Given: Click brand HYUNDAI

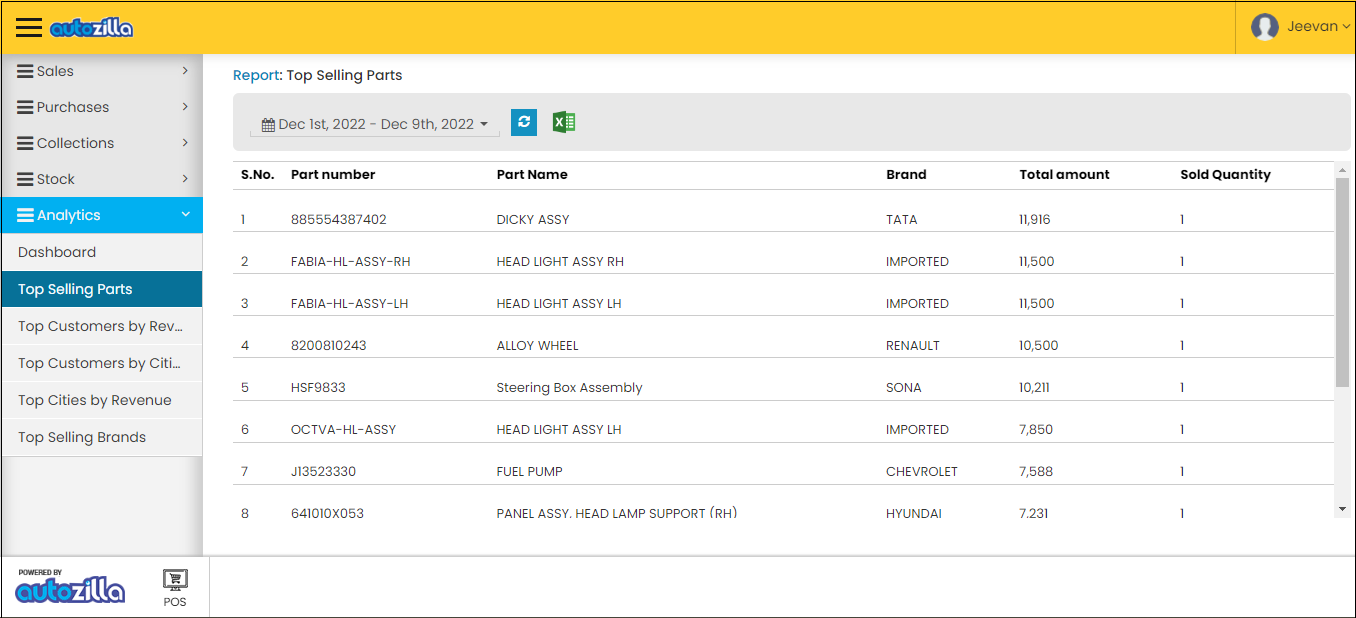Looking at the screenshot, I should 914,513.
